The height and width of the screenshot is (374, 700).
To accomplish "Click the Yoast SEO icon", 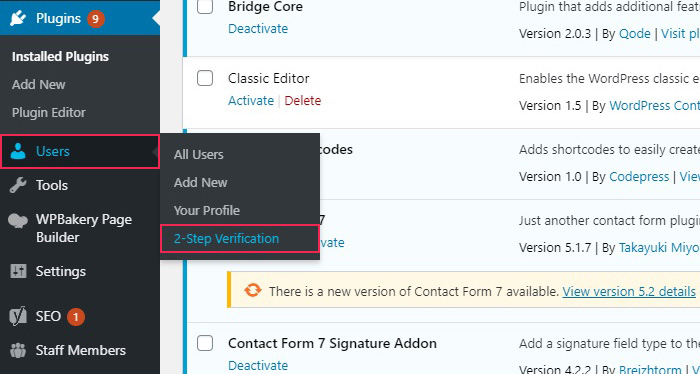I will 18,317.
